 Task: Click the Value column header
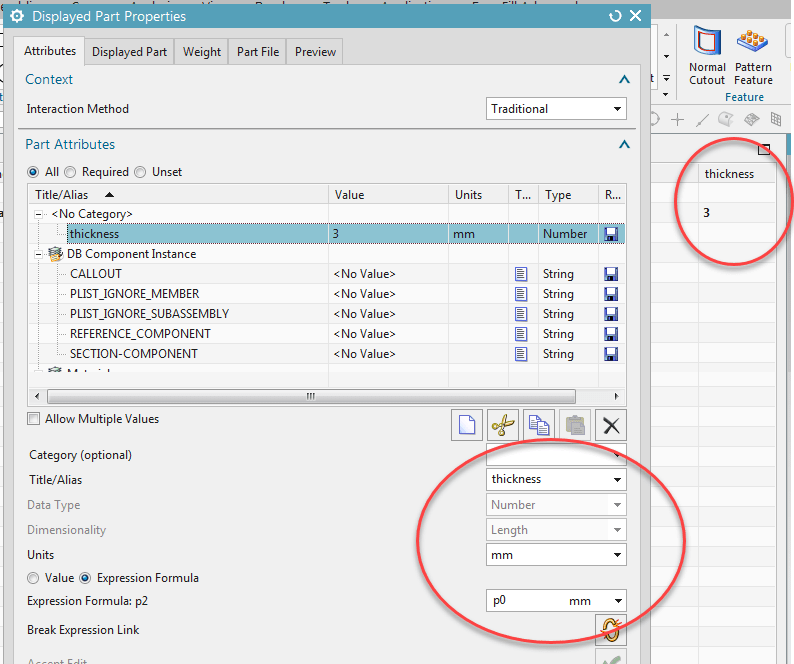tap(388, 195)
